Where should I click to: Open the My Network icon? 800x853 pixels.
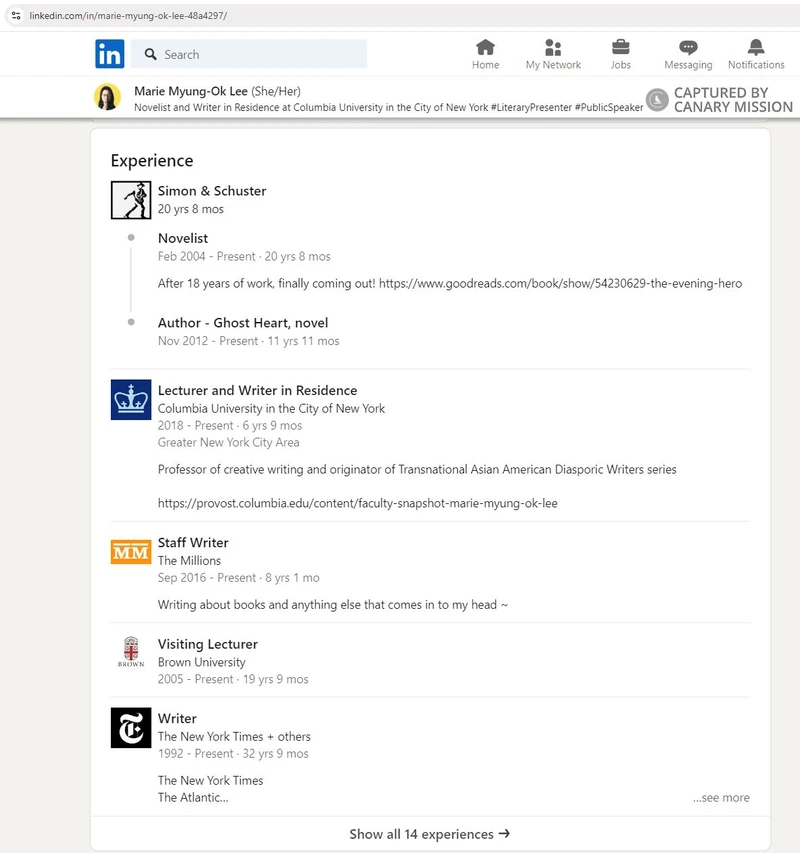553,48
